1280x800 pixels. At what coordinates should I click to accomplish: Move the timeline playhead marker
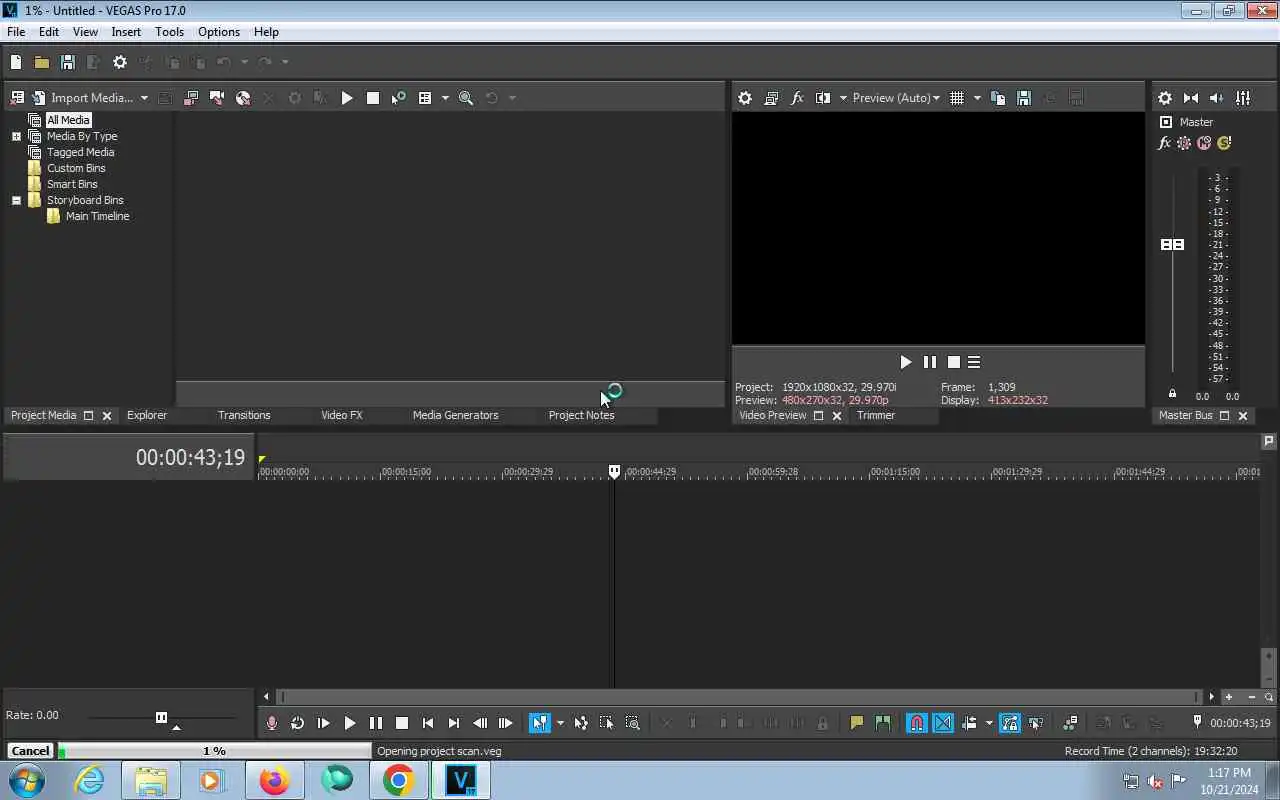tap(614, 471)
